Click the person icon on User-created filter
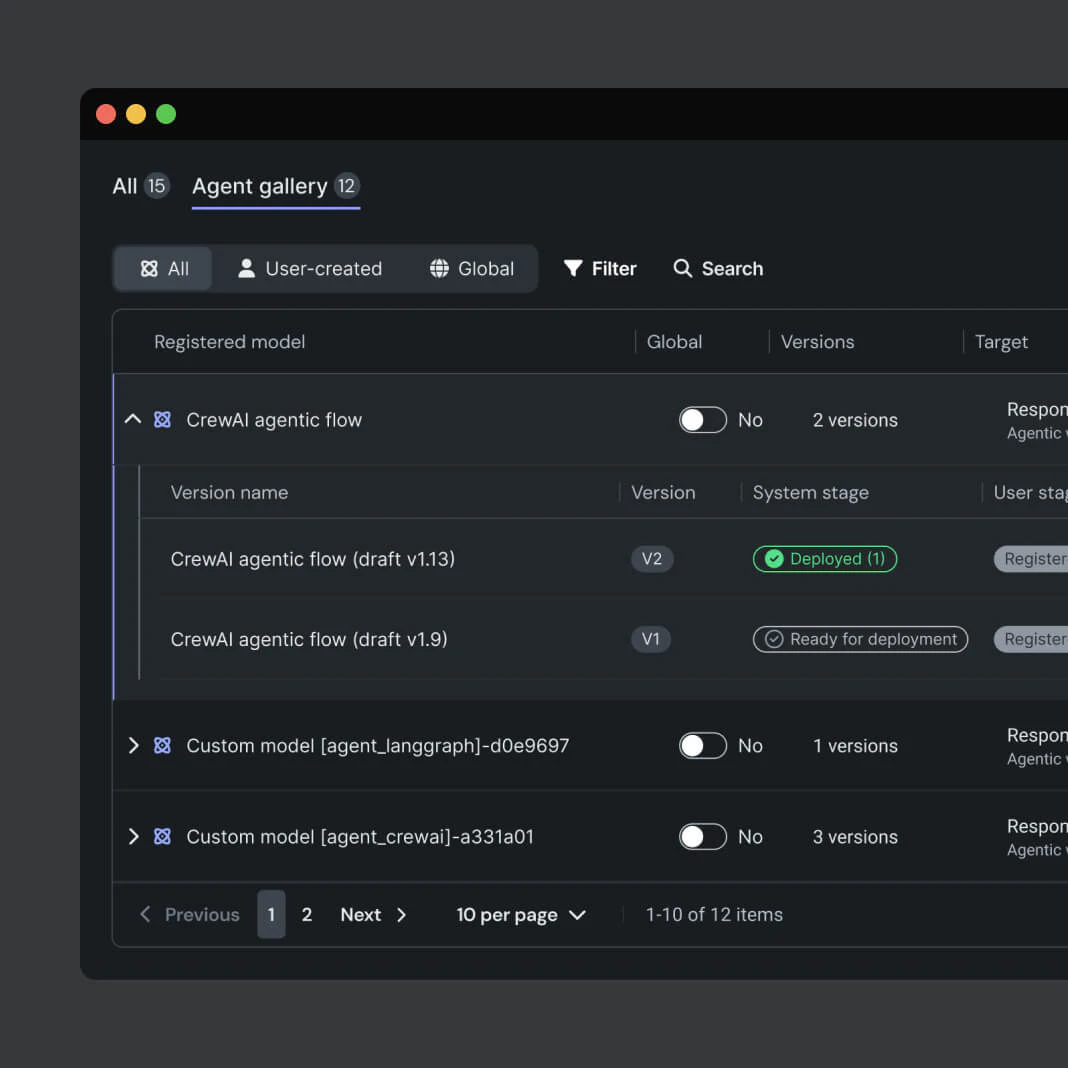This screenshot has height=1068, width=1068. pos(246,268)
